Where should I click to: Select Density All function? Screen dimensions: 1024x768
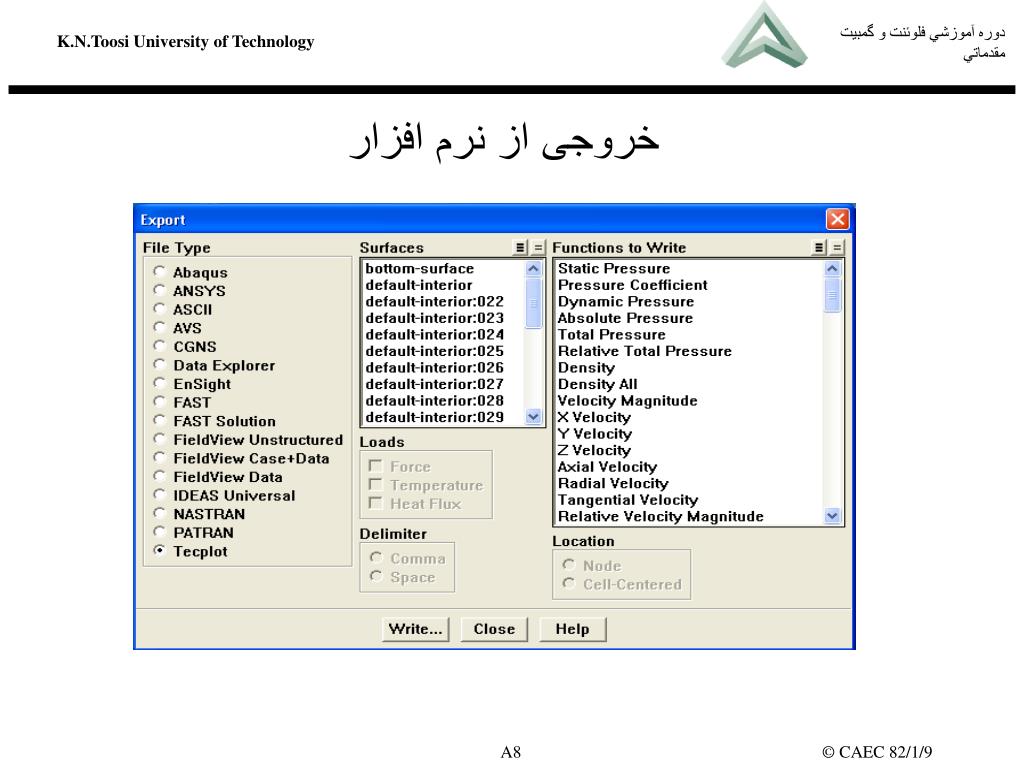tap(689, 384)
